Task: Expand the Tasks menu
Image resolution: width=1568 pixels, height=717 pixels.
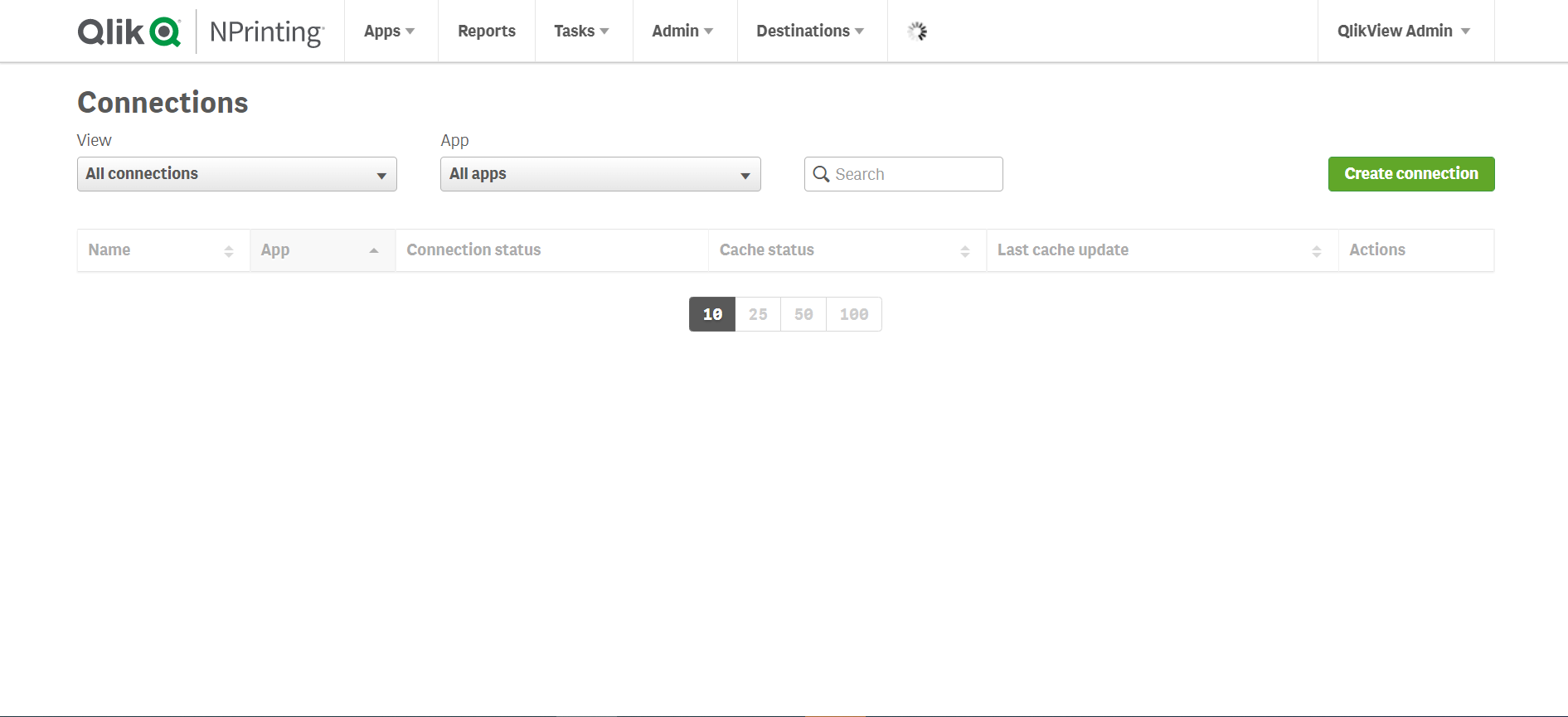Action: [582, 31]
